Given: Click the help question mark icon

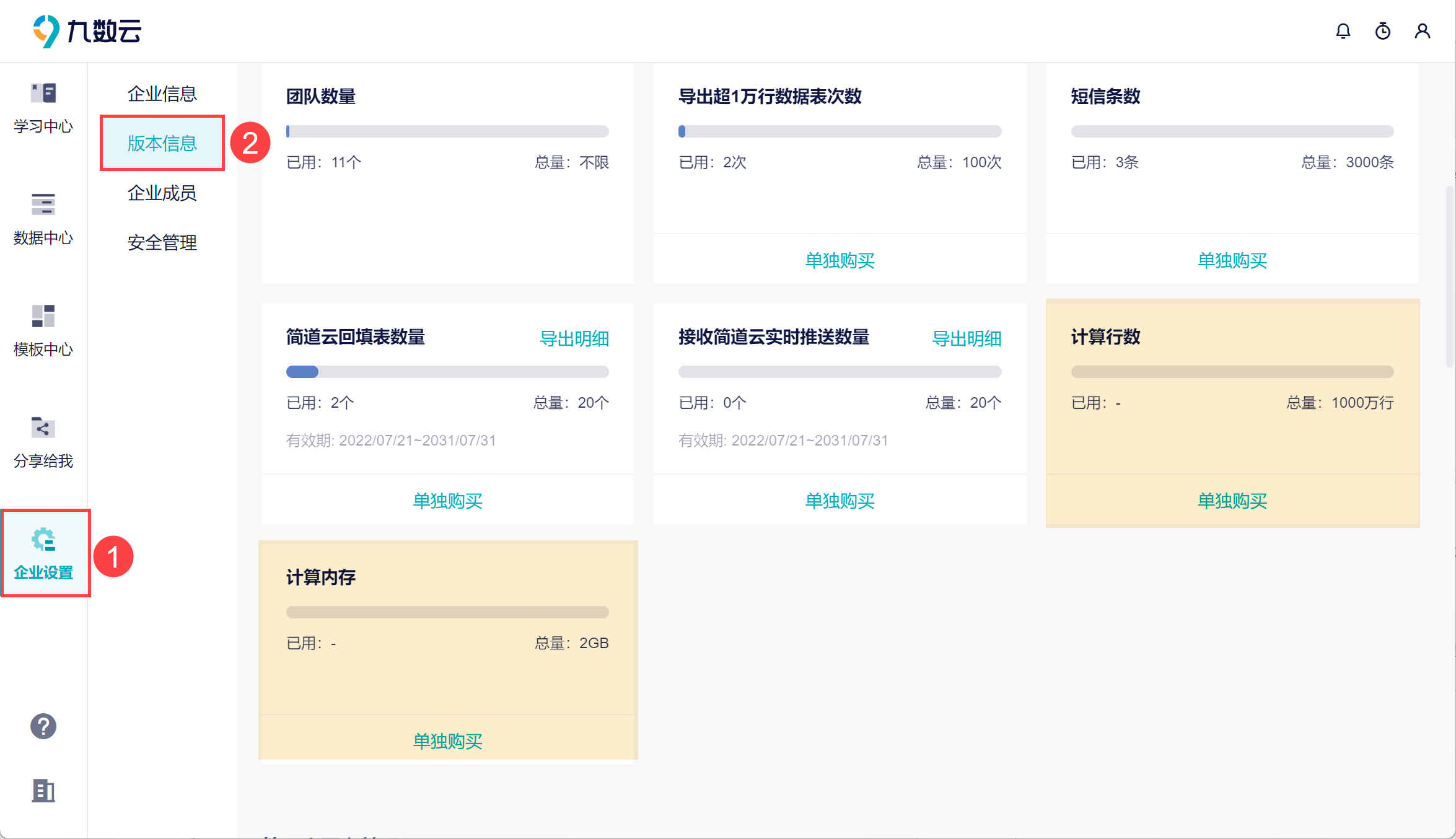Looking at the screenshot, I should tap(43, 726).
